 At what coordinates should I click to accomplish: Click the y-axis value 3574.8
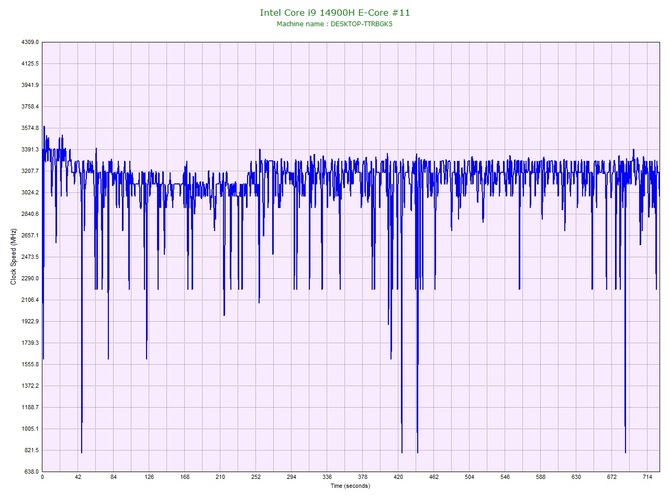[x=30, y=128]
